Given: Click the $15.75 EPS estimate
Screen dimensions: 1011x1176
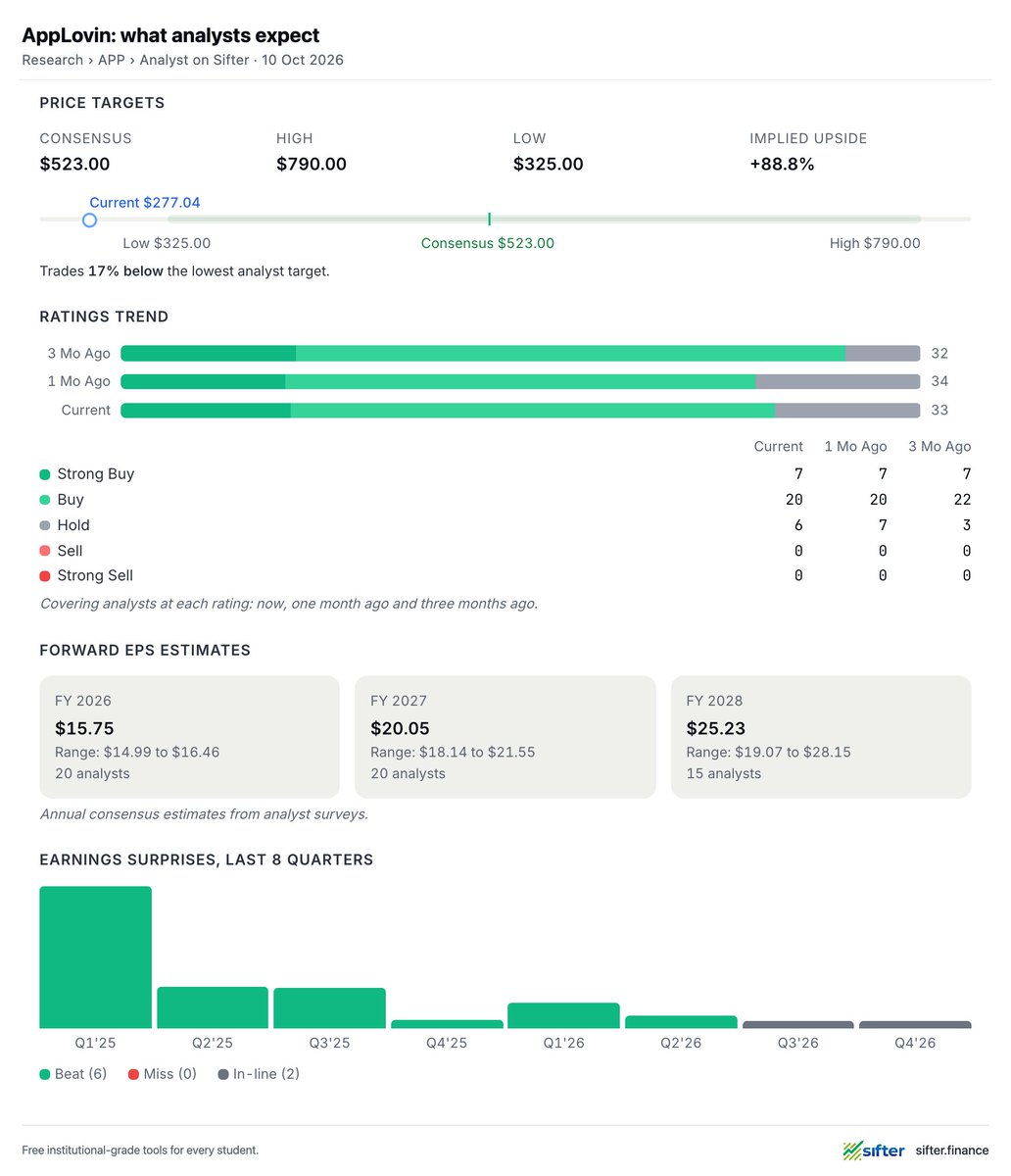Looking at the screenshot, I should [83, 728].
